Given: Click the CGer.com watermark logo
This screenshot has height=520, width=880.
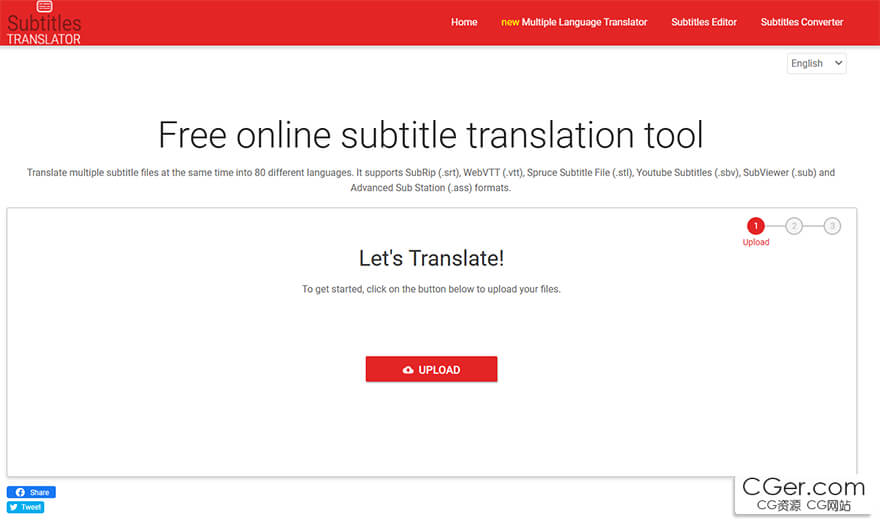Looking at the screenshot, I should (x=803, y=493).
